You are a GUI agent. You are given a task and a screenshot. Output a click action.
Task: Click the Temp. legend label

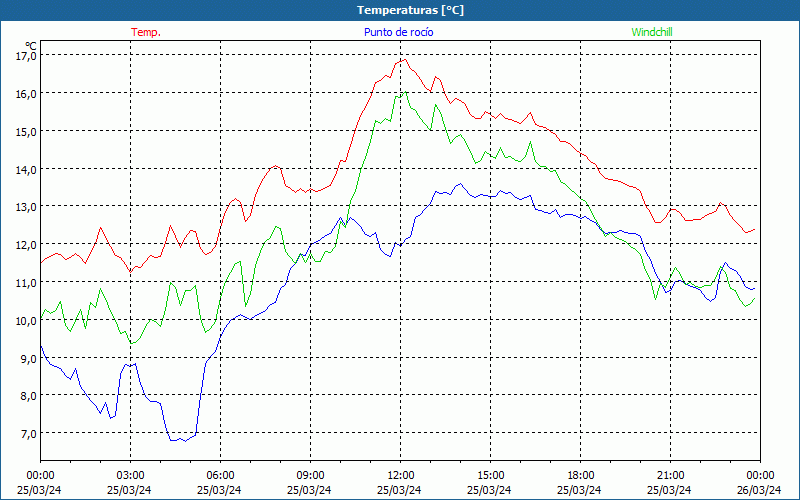tap(146, 32)
